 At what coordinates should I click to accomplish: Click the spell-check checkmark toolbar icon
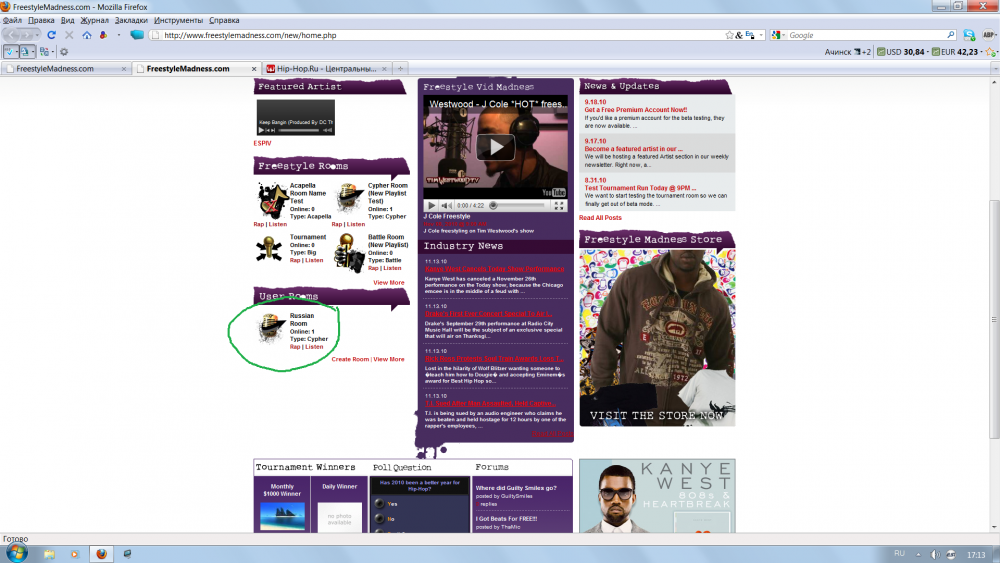[x=9, y=52]
